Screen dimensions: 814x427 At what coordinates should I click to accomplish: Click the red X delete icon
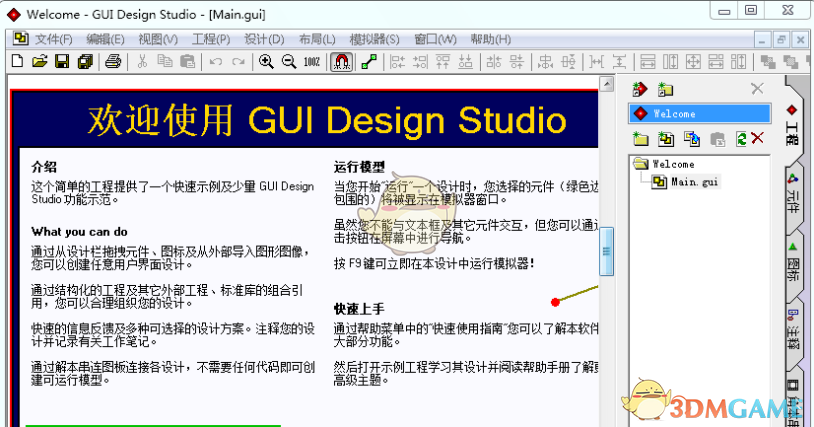pyautogui.click(x=757, y=138)
